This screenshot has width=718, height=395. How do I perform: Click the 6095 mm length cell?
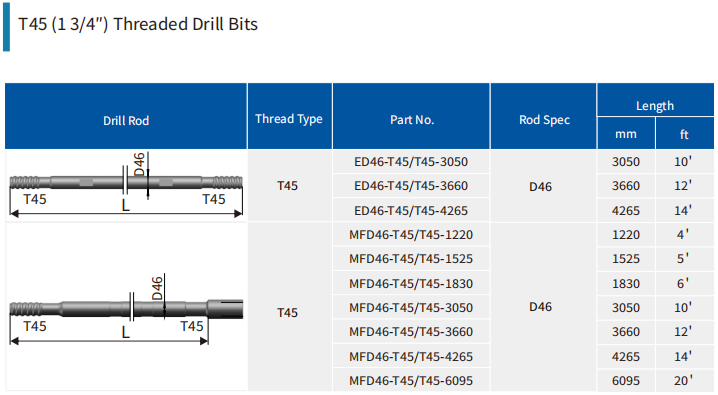pos(626,380)
